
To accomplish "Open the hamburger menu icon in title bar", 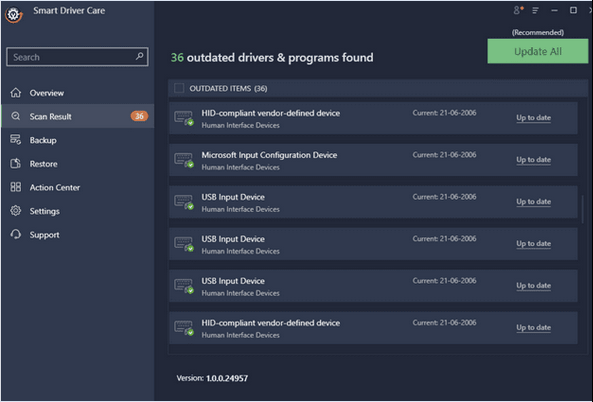I will 535,11.
